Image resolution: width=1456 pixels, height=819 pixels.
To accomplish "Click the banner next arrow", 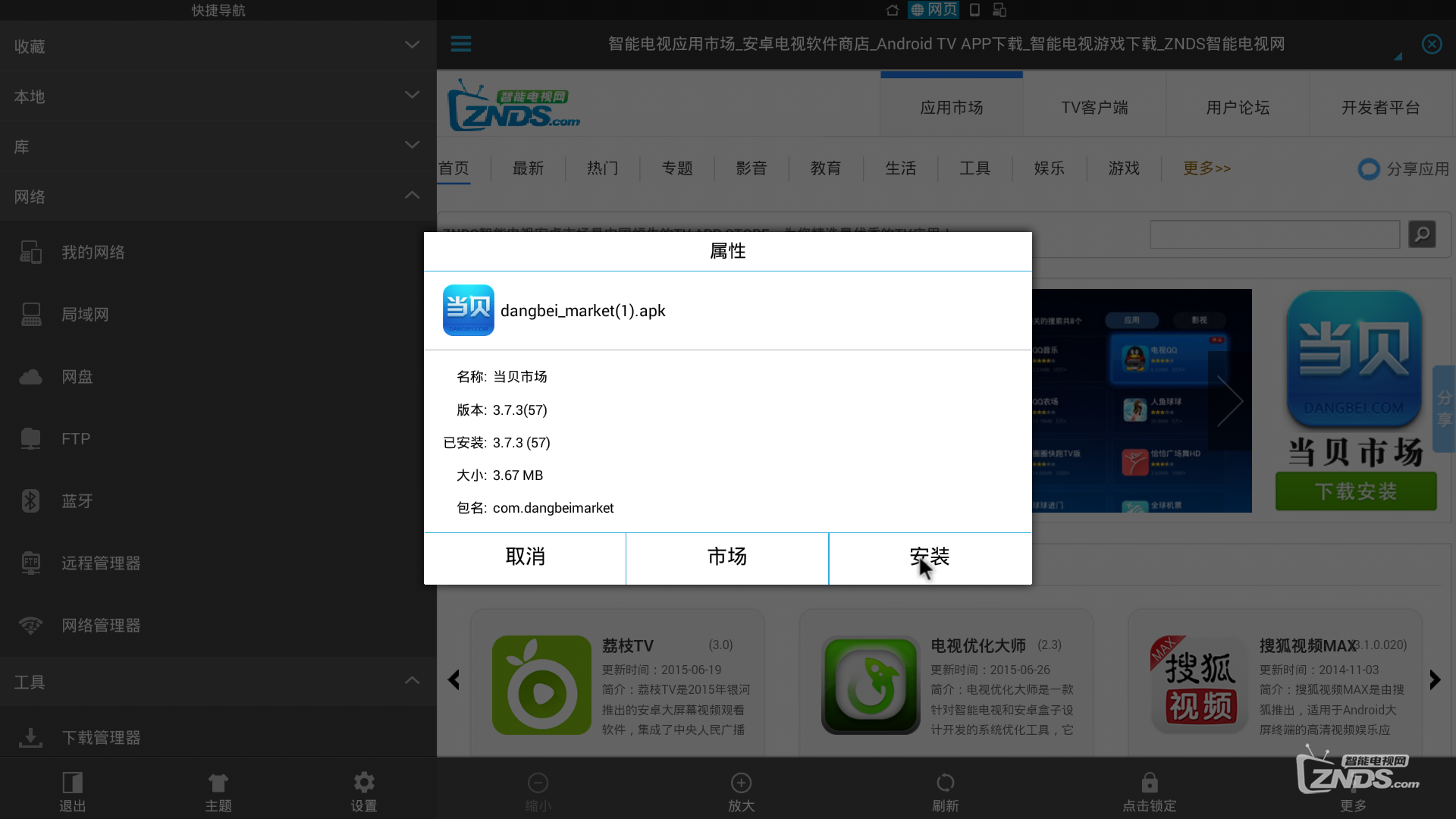I will (x=1229, y=400).
